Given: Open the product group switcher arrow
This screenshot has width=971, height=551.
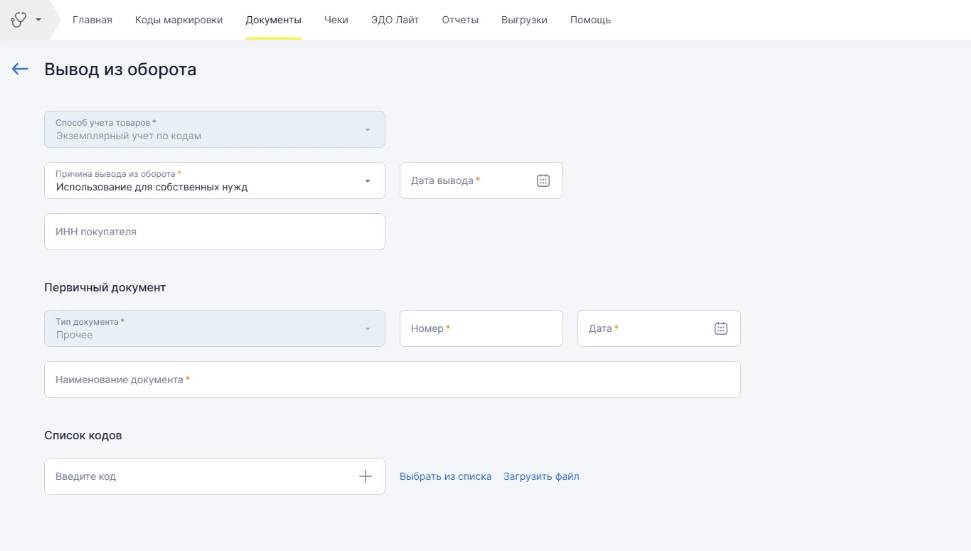Looking at the screenshot, I should click(38, 20).
